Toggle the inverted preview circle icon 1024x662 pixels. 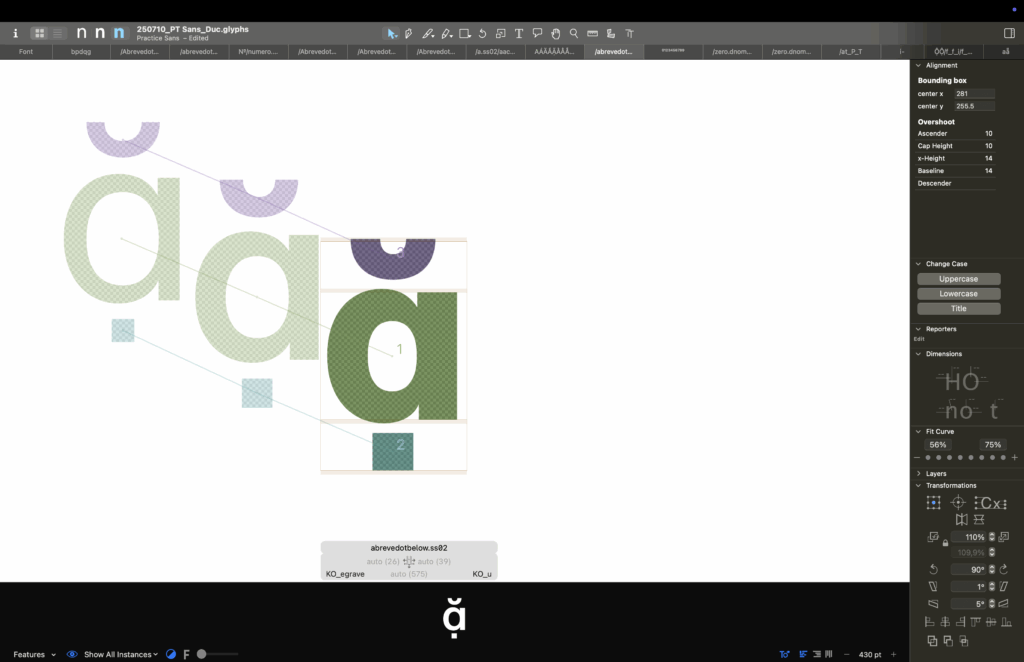171,654
